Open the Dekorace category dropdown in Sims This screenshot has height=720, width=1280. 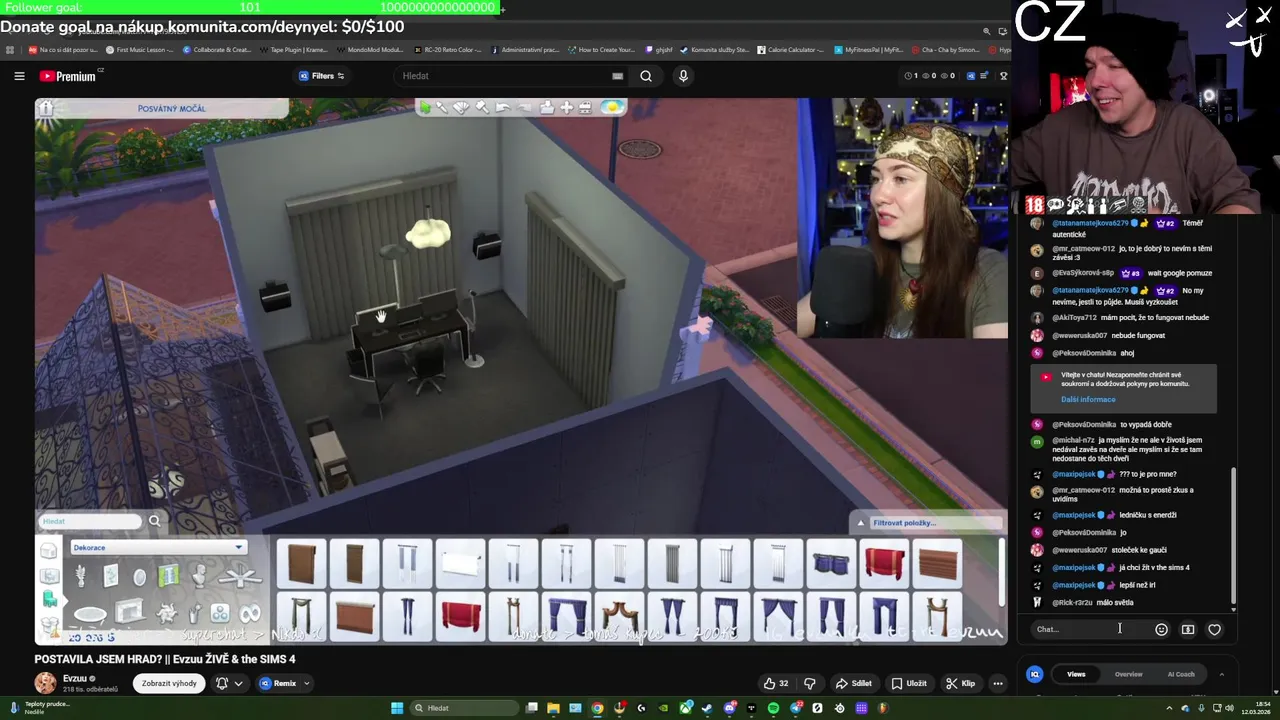pyautogui.click(x=158, y=547)
